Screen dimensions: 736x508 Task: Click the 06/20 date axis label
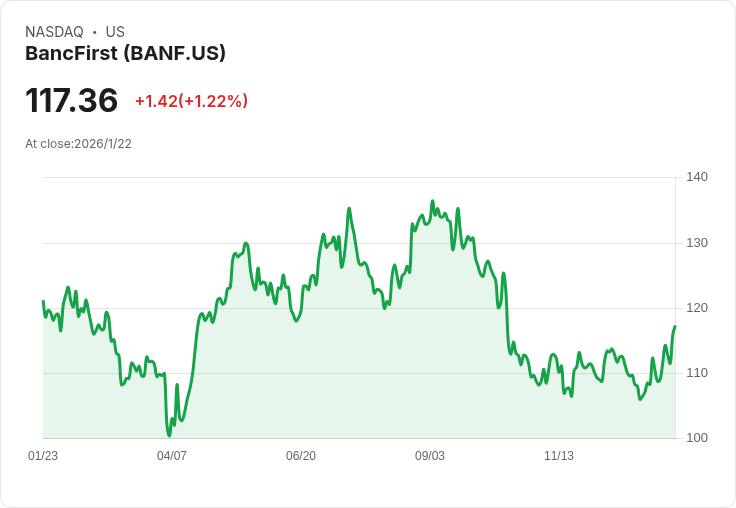click(x=301, y=456)
